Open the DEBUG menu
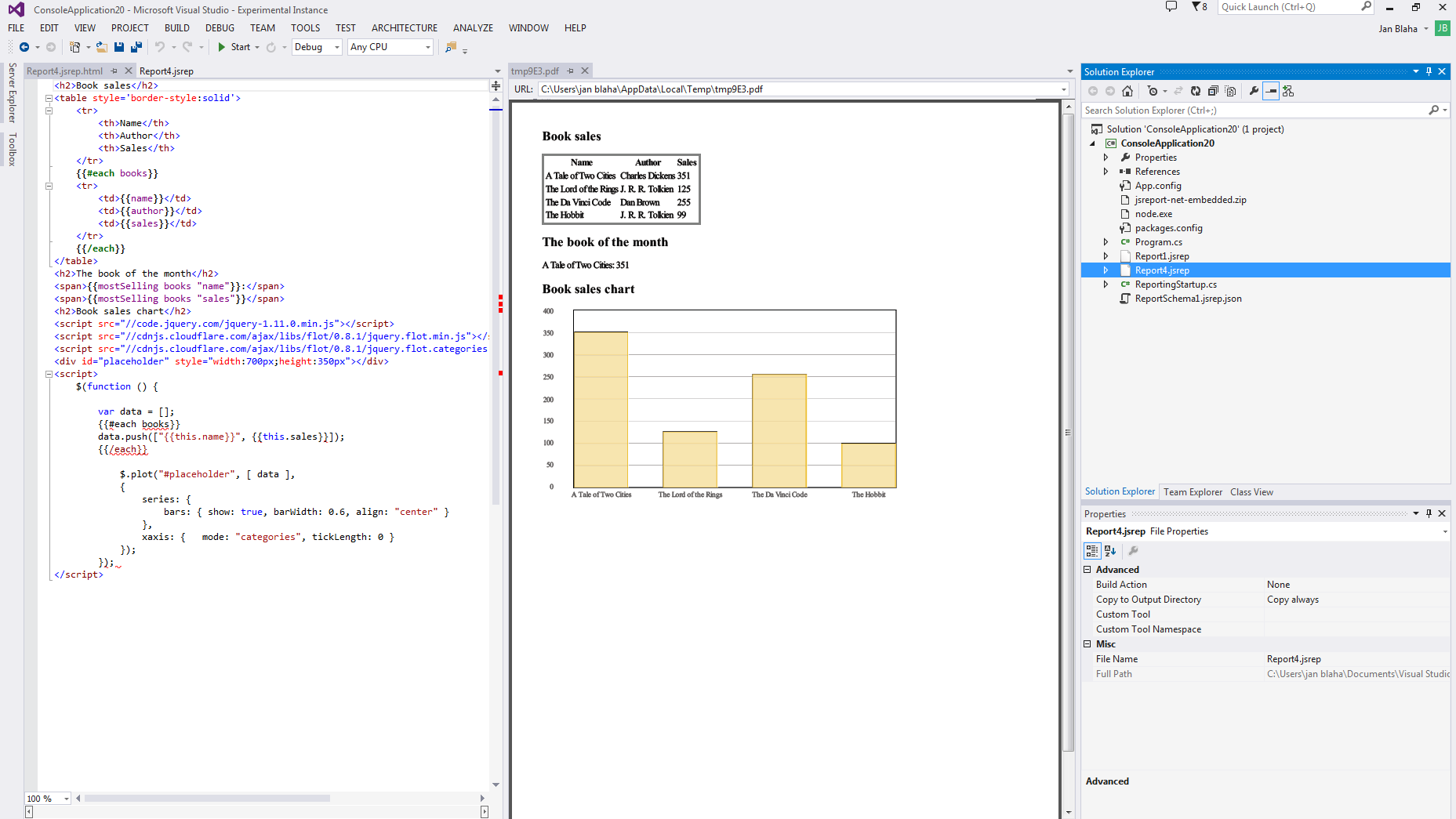This screenshot has width=1456, height=819. pyautogui.click(x=220, y=27)
